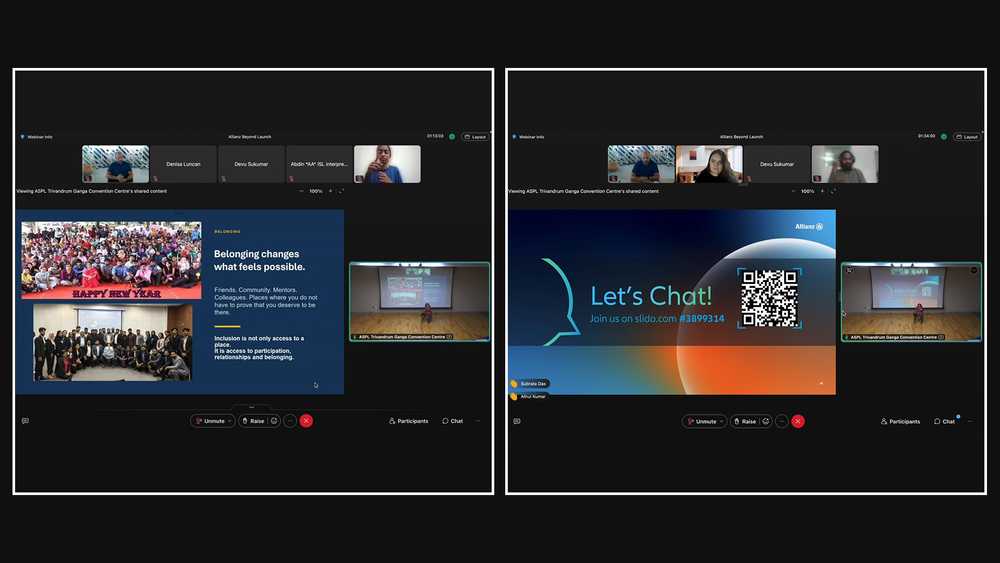Expand audio options arrow beside left Unmute

pyautogui.click(x=230, y=421)
